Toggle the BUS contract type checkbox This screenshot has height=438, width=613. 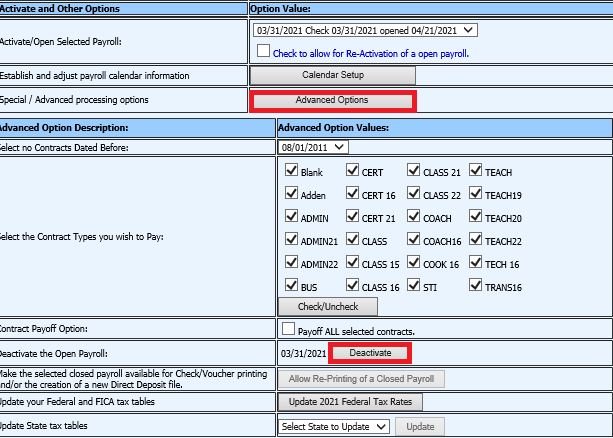tap(292, 287)
